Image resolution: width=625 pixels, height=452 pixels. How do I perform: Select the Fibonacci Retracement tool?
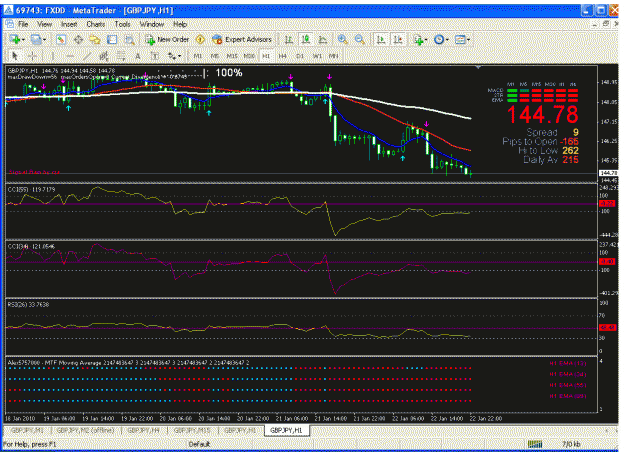(121, 56)
